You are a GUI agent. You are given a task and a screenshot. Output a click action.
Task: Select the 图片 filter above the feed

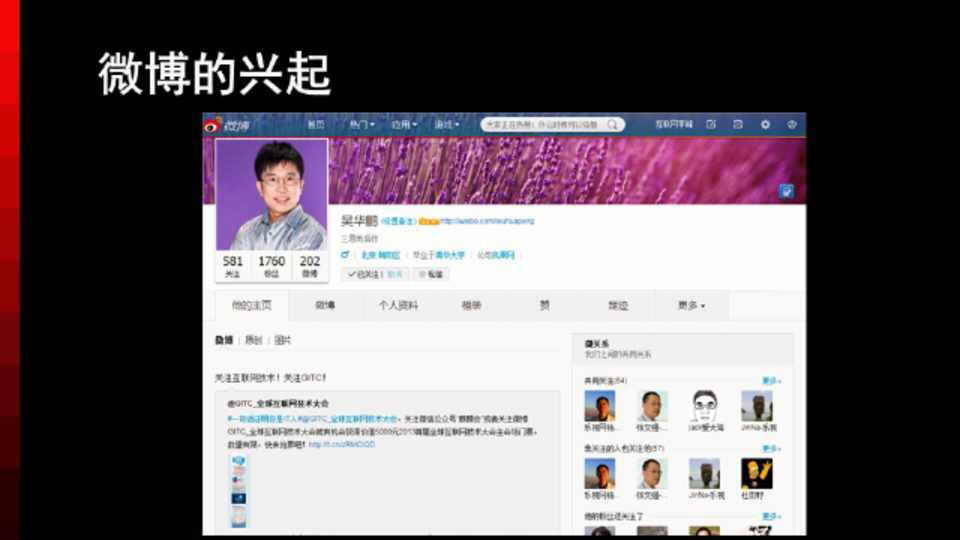283,341
